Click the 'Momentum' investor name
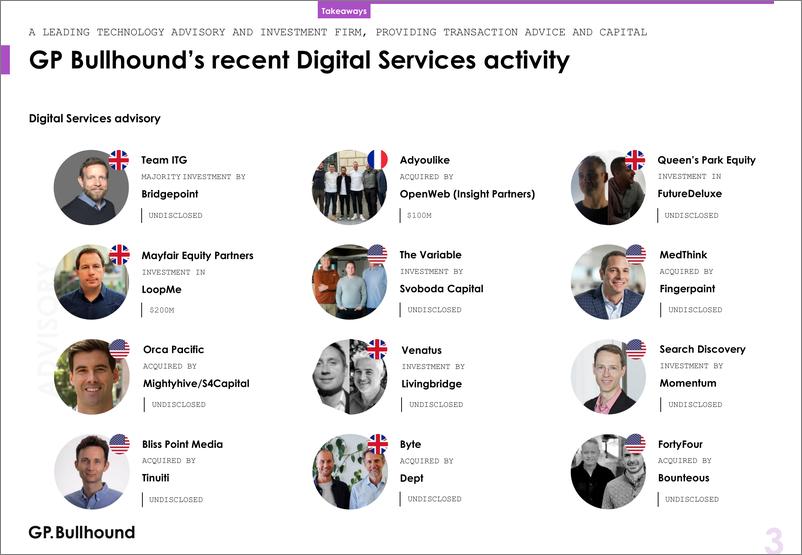 (x=688, y=383)
